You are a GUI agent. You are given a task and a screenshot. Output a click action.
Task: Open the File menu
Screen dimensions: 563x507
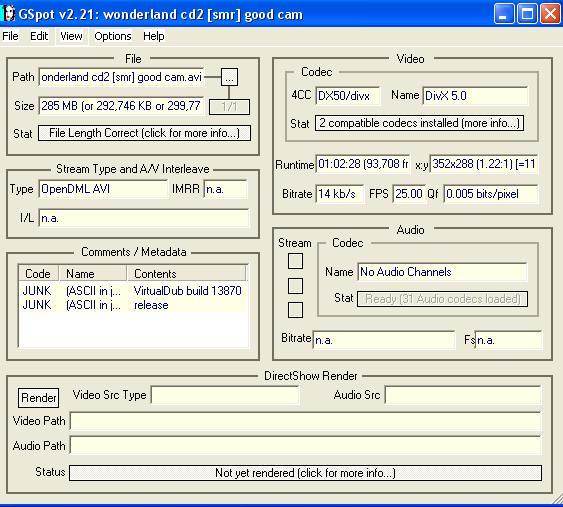tap(10, 36)
